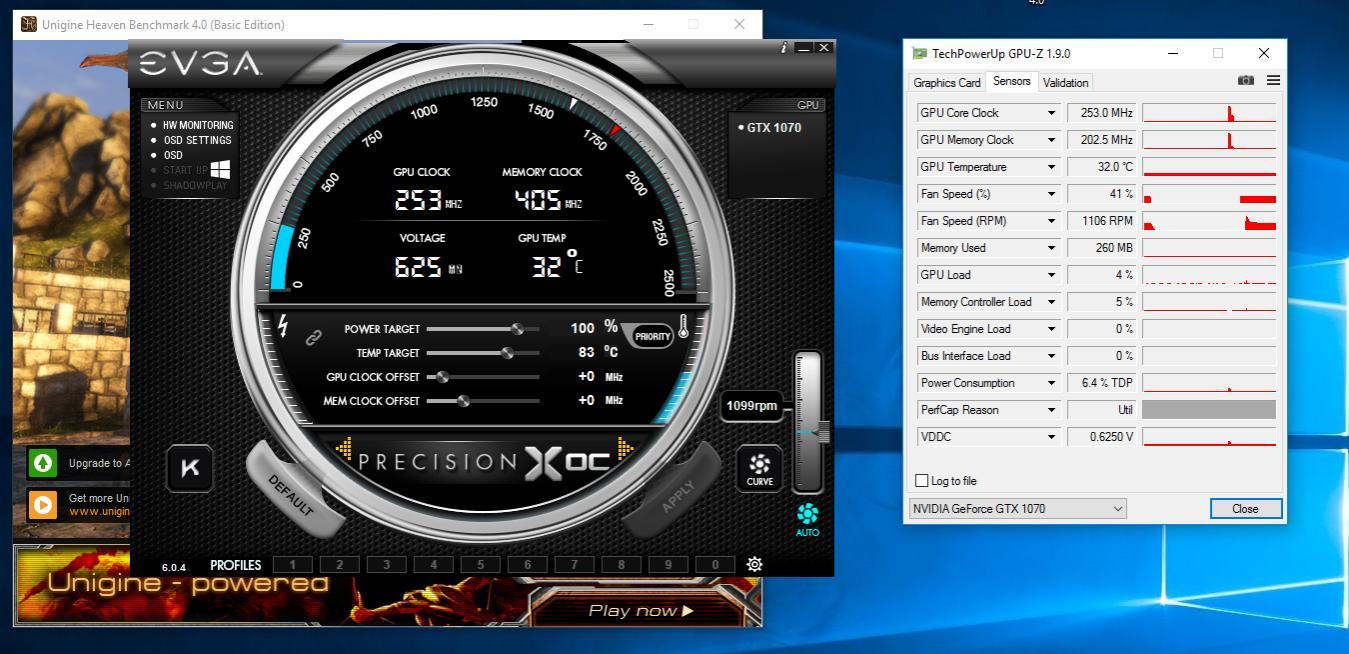Open NVIDIA GeForce GTX 1070 device combo box
This screenshot has height=654, width=1349.
(1018, 508)
